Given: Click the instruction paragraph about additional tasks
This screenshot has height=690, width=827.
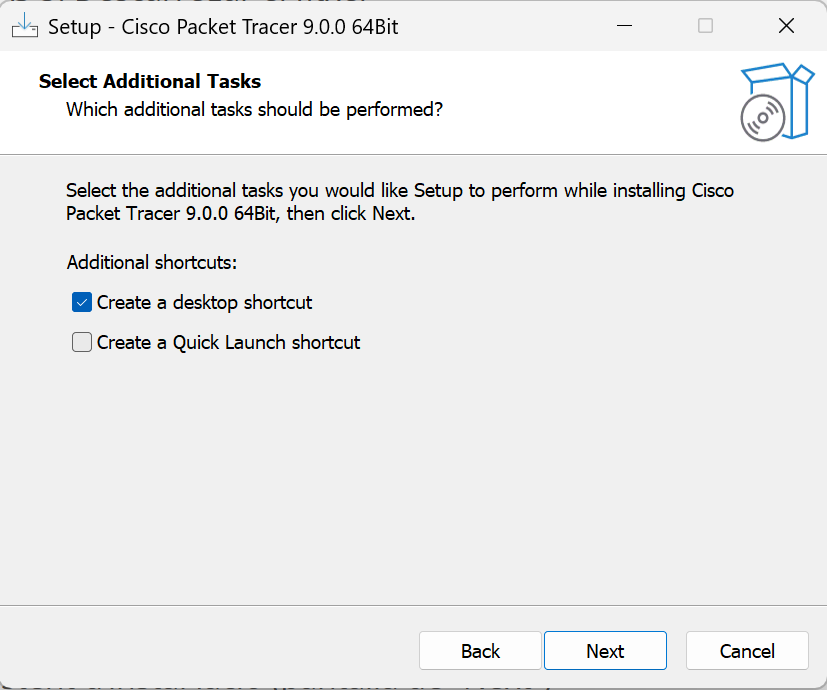Looking at the screenshot, I should pyautogui.click(x=400, y=202).
